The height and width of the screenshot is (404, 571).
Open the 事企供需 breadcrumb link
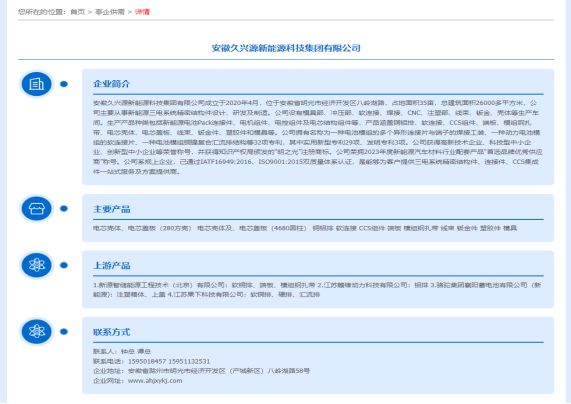coord(110,12)
